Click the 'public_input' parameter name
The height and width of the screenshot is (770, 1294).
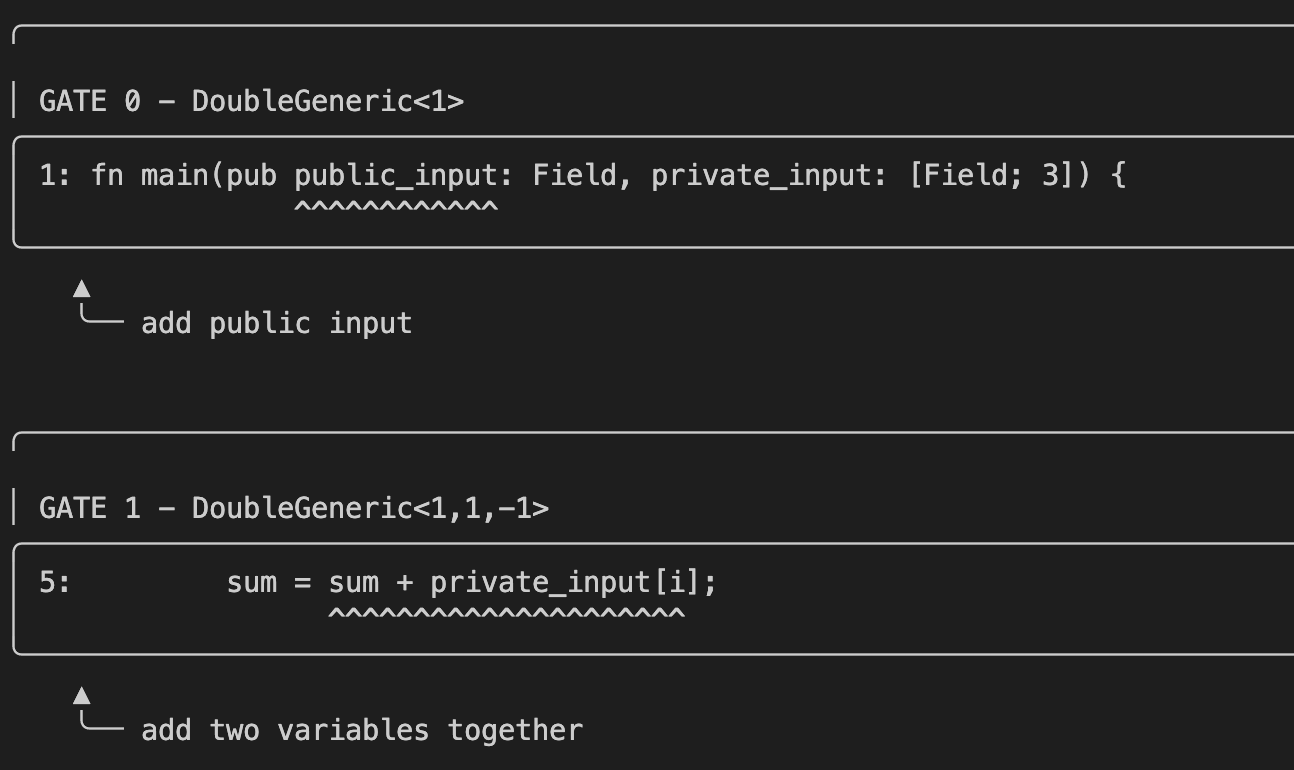(x=396, y=176)
